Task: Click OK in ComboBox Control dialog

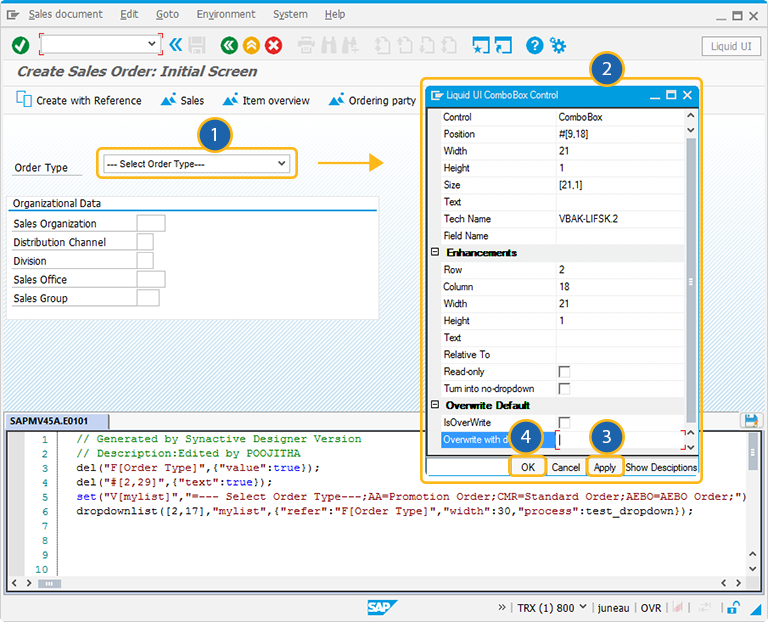Action: point(528,467)
